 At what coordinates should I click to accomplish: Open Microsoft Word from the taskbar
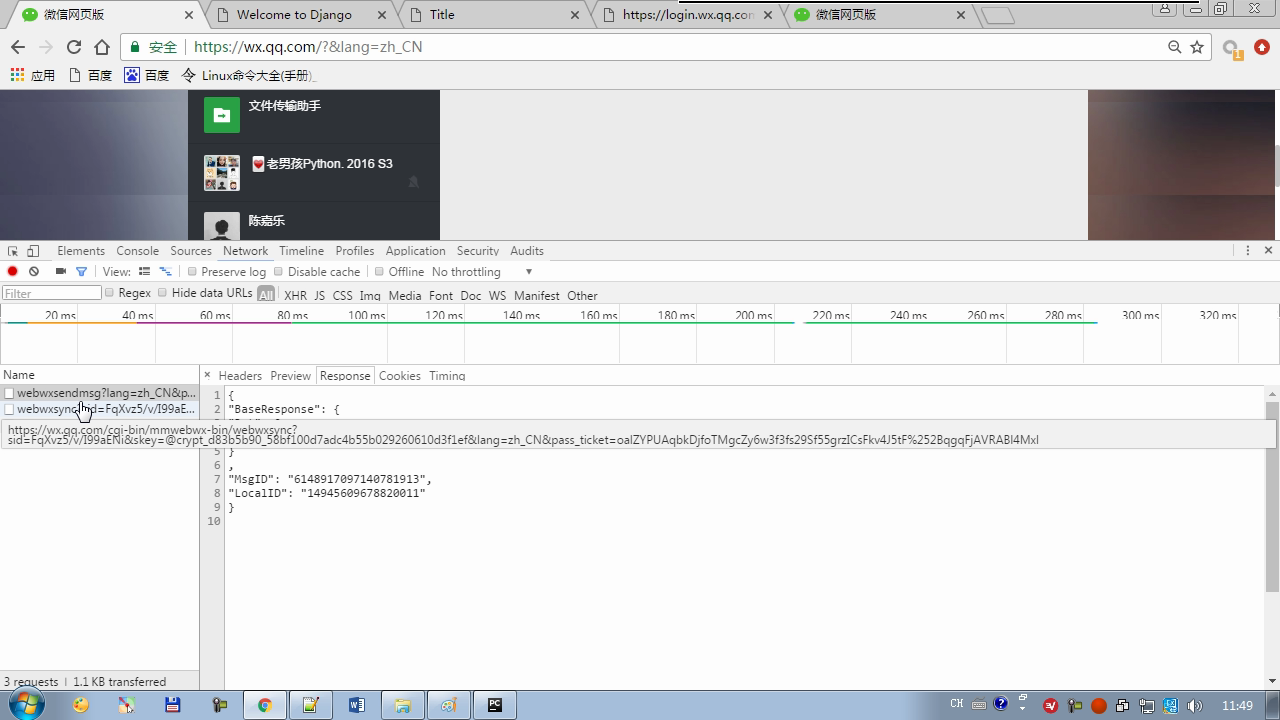tap(357, 705)
